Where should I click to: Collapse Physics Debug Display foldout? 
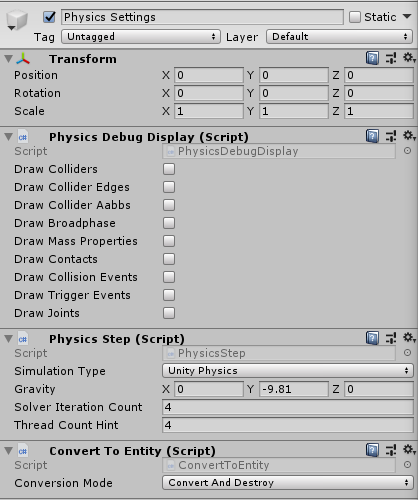click(9, 137)
